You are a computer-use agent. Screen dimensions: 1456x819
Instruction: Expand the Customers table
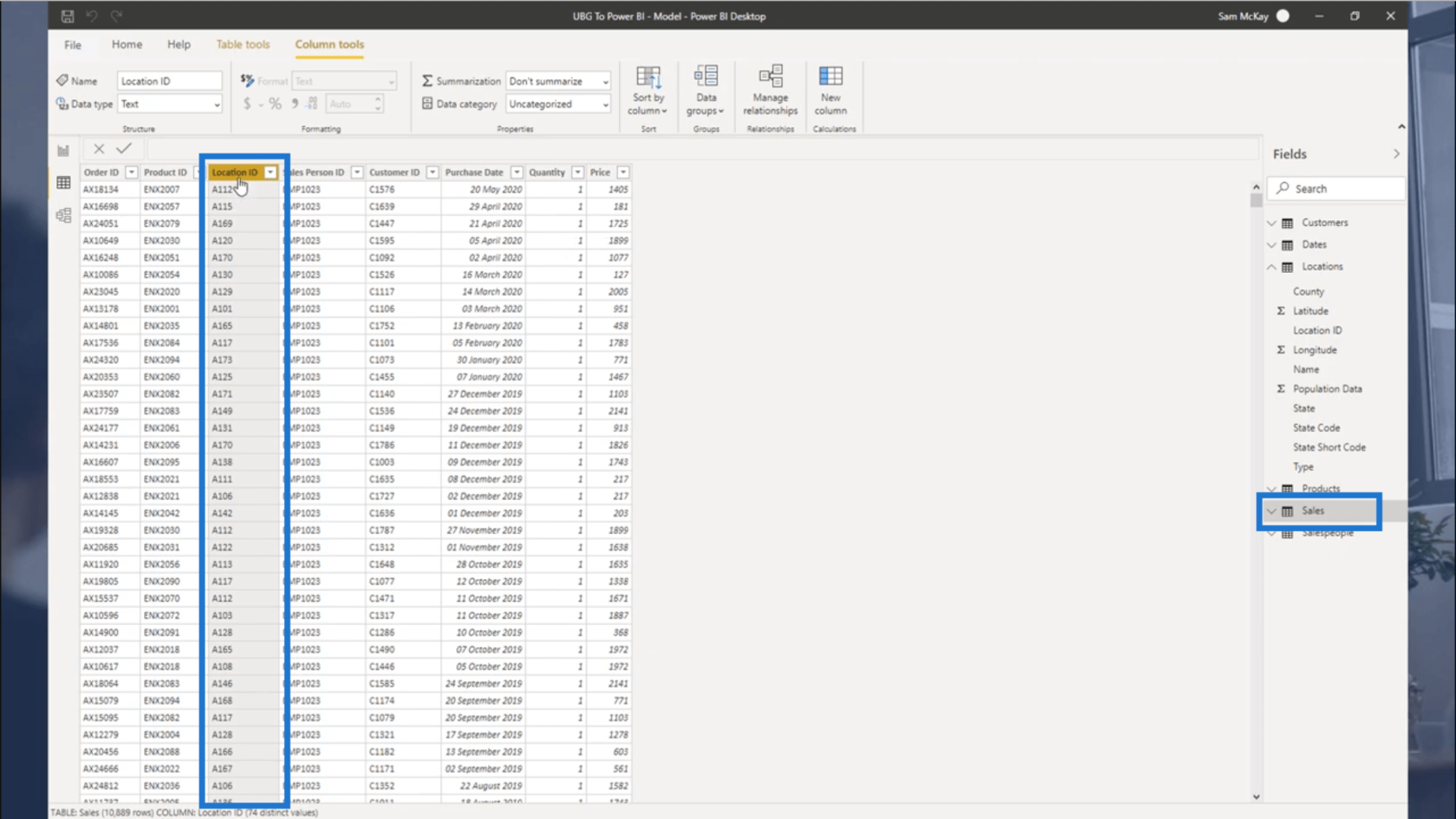pyautogui.click(x=1271, y=223)
